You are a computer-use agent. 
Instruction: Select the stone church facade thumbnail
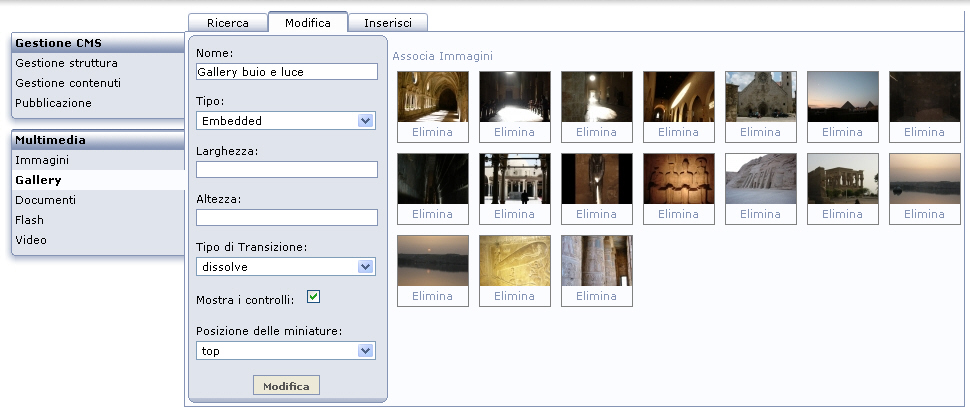point(761,97)
